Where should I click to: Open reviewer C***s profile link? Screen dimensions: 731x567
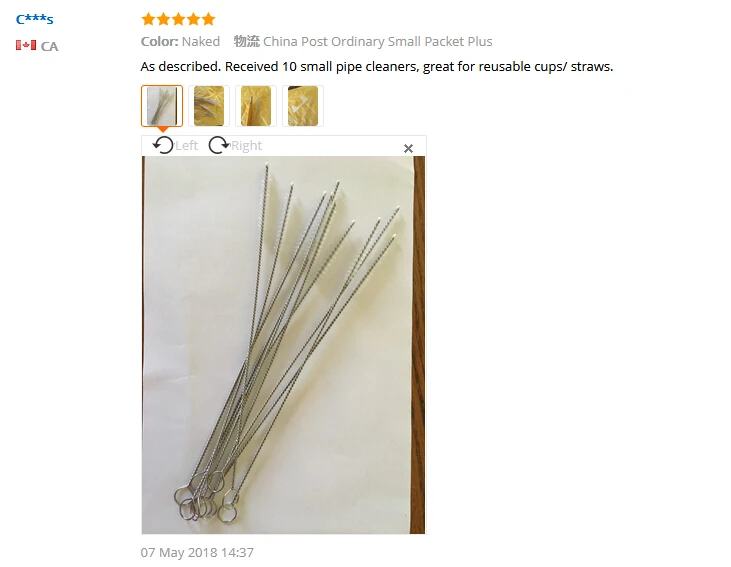(35, 19)
